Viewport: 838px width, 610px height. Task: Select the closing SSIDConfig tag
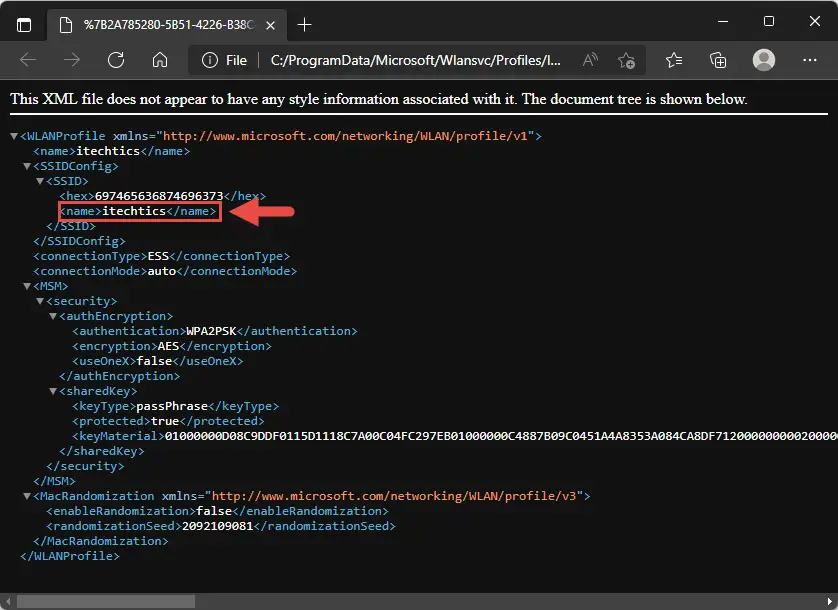pyautogui.click(x=79, y=241)
